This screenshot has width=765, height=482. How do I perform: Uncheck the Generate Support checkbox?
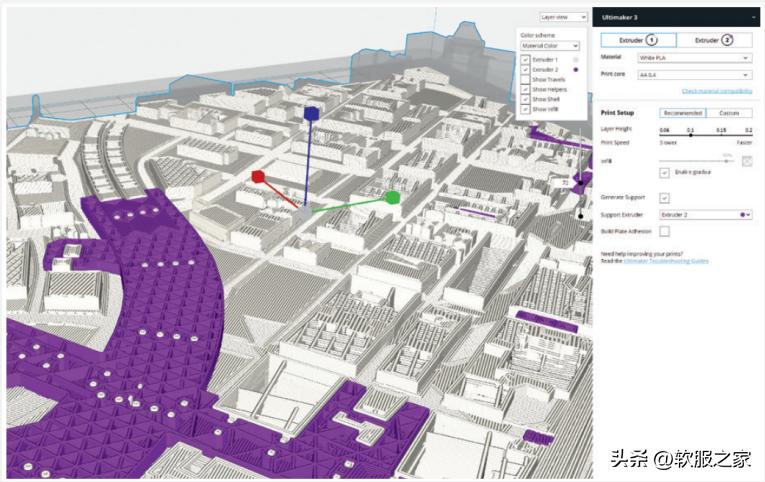(x=664, y=198)
